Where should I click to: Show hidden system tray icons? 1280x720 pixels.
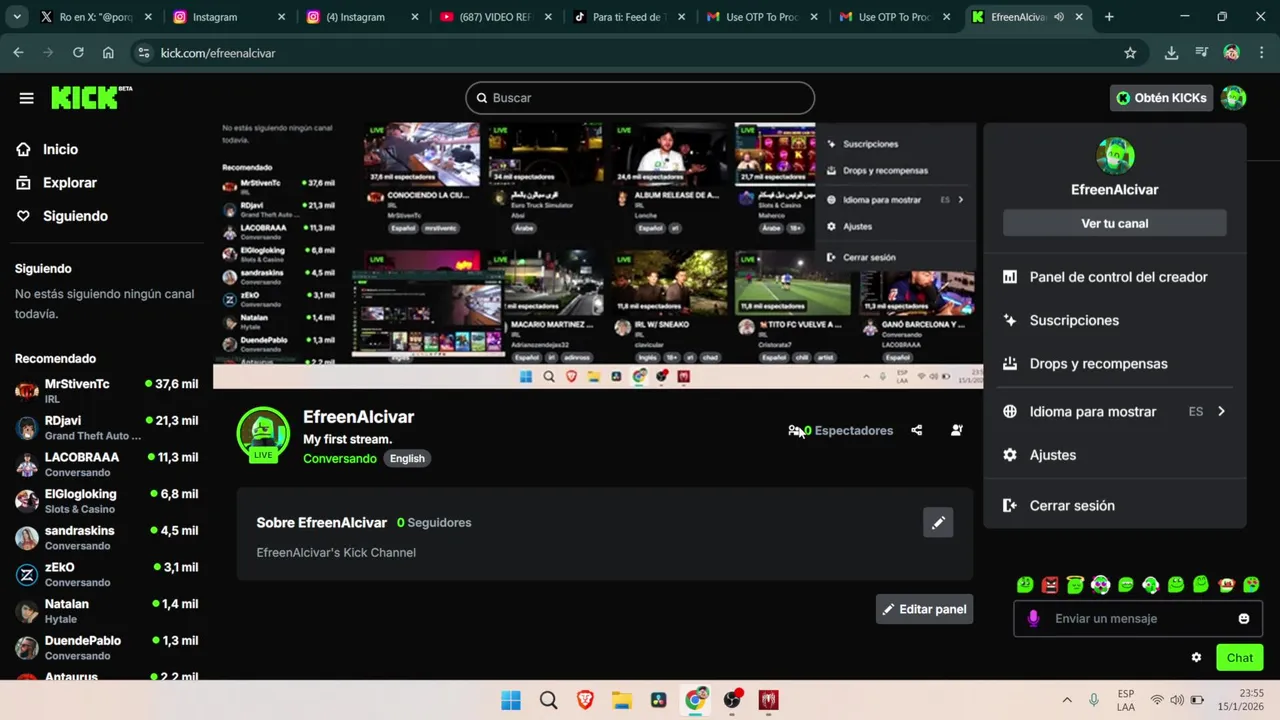pos(1067,700)
